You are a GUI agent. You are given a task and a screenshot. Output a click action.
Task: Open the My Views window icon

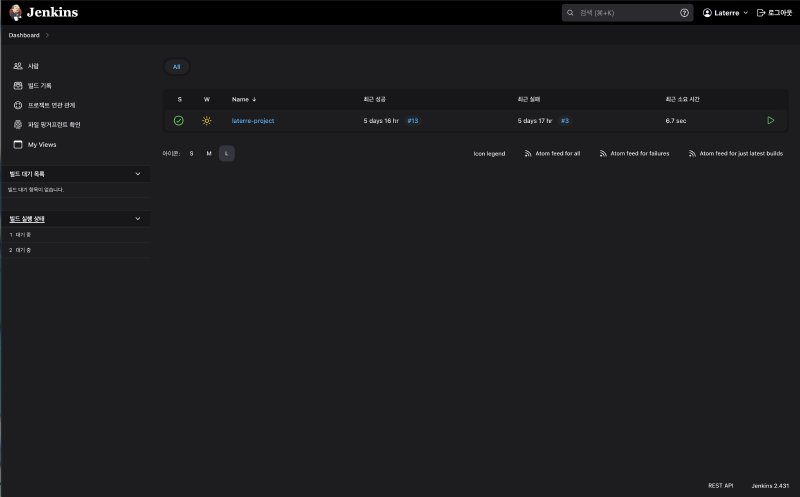pos(18,144)
